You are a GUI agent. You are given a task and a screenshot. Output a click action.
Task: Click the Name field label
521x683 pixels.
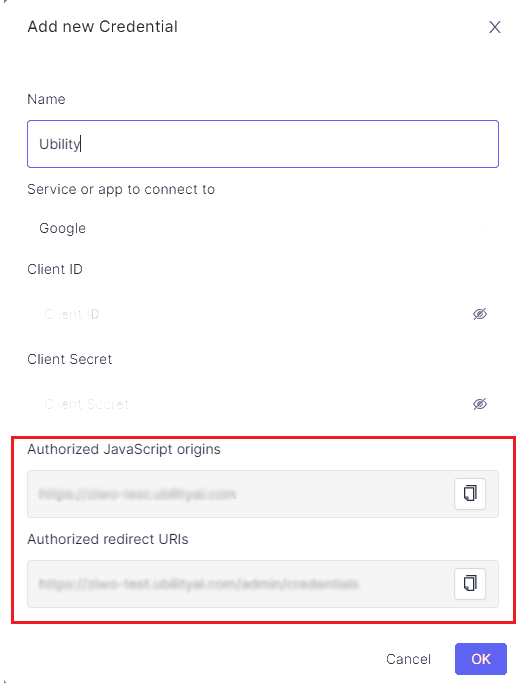(46, 99)
